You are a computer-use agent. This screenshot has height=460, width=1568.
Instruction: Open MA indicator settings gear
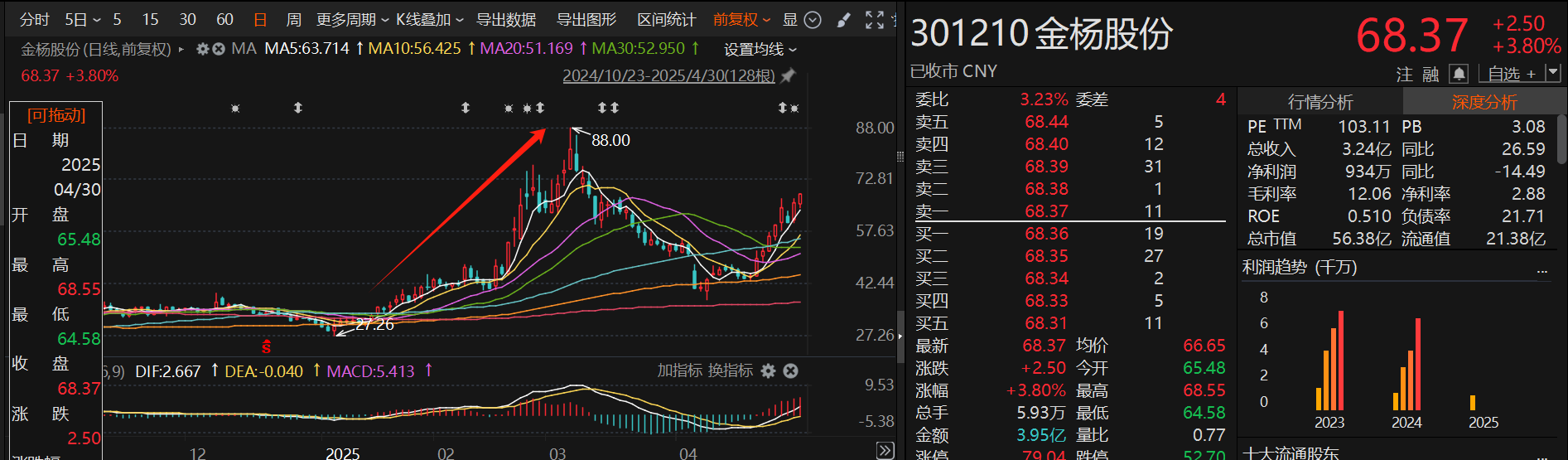(202, 49)
